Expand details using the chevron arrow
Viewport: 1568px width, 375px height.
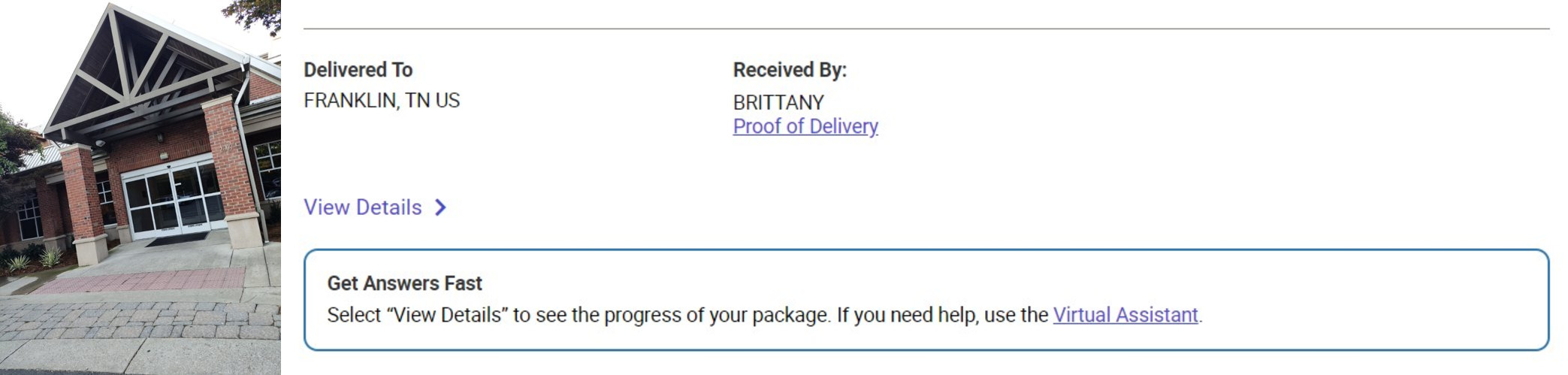tap(441, 207)
